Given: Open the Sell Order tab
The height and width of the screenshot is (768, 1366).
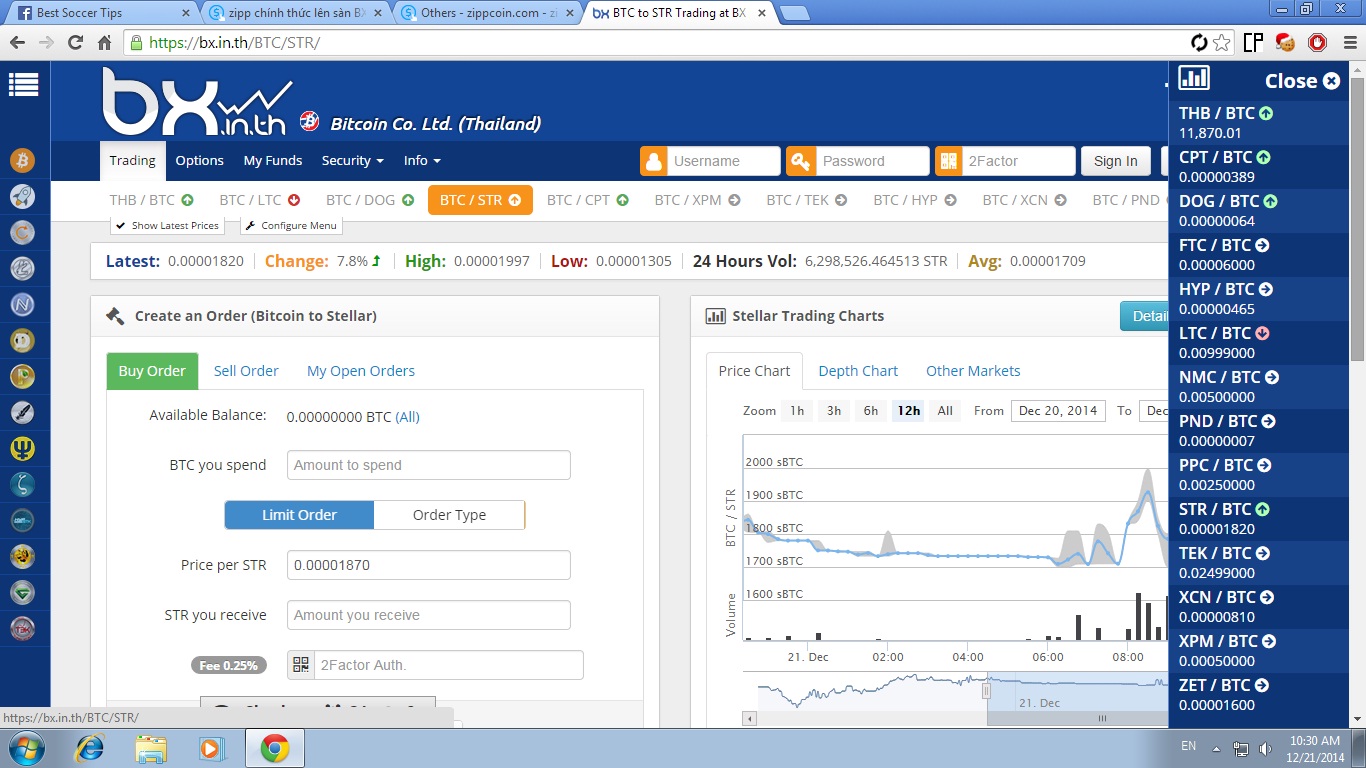Looking at the screenshot, I should click(x=246, y=371).
